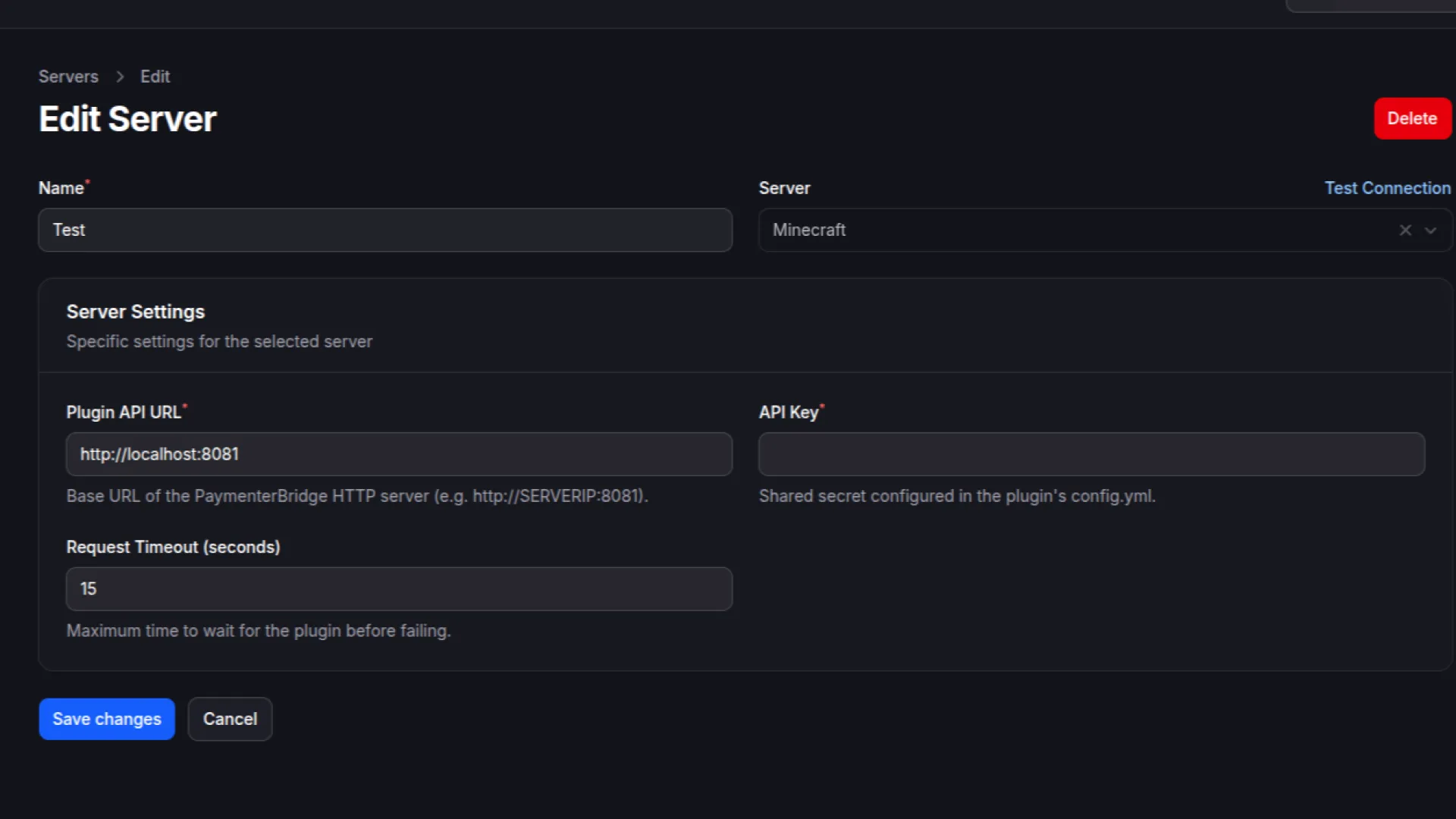Click into the Plugin API URL field
This screenshot has height=819, width=1456.
point(399,454)
